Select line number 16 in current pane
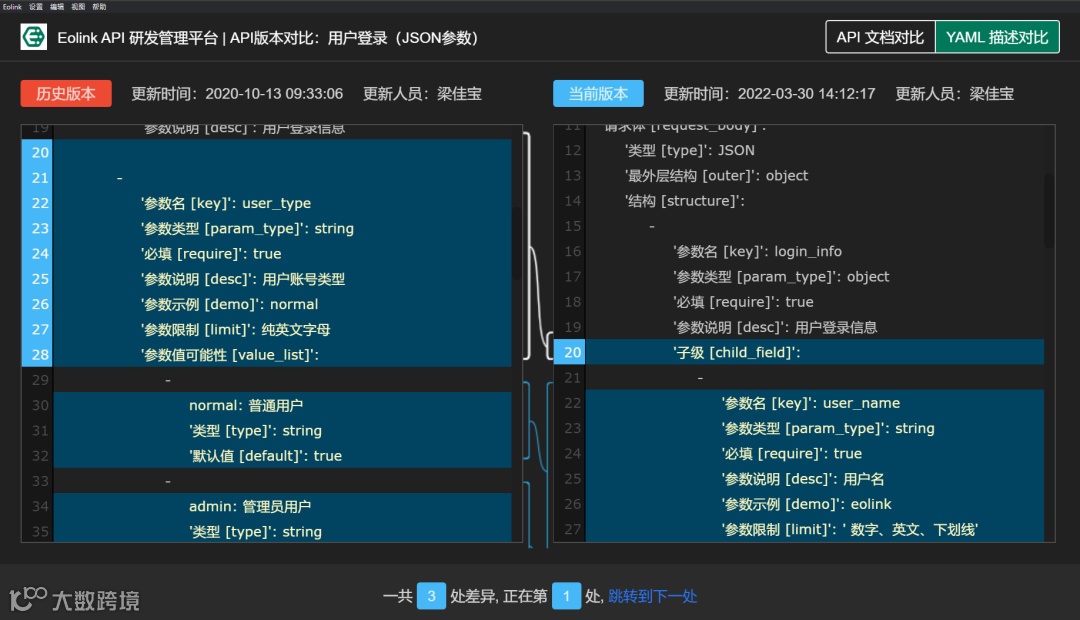The width and height of the screenshot is (1080, 620). click(572, 251)
